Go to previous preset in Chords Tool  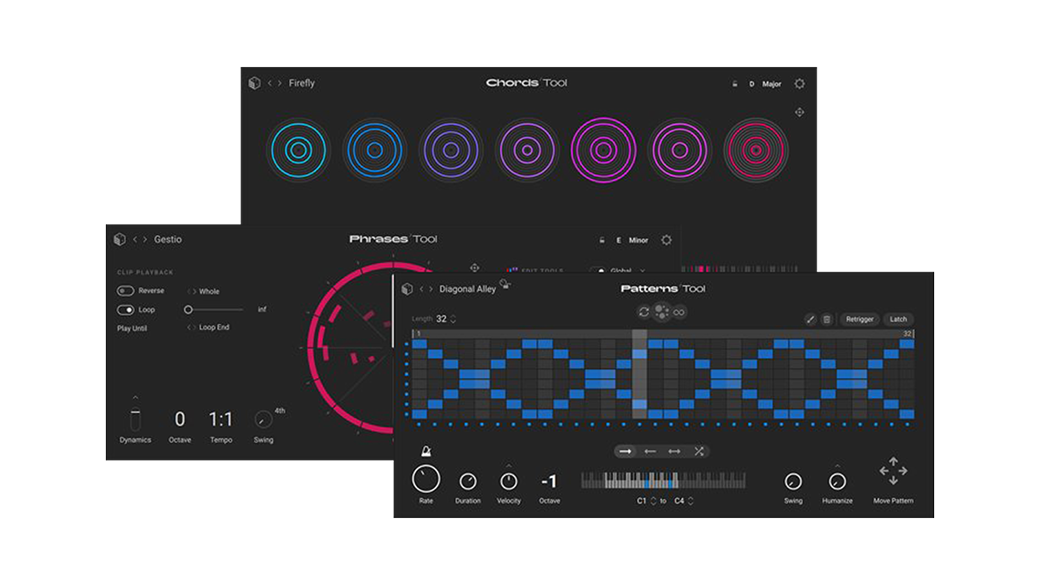[x=270, y=83]
